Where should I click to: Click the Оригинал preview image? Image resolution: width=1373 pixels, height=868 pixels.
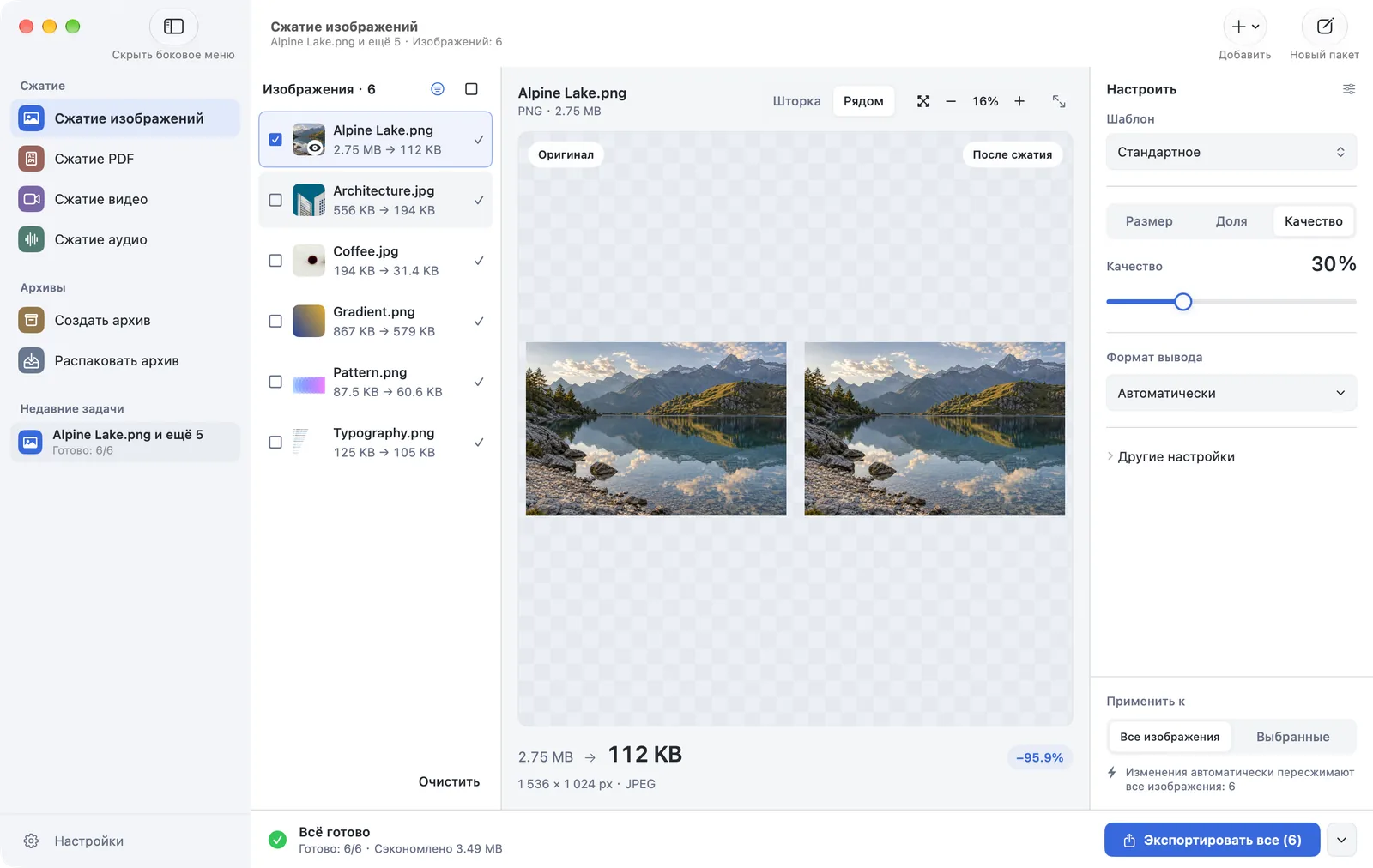pos(656,429)
